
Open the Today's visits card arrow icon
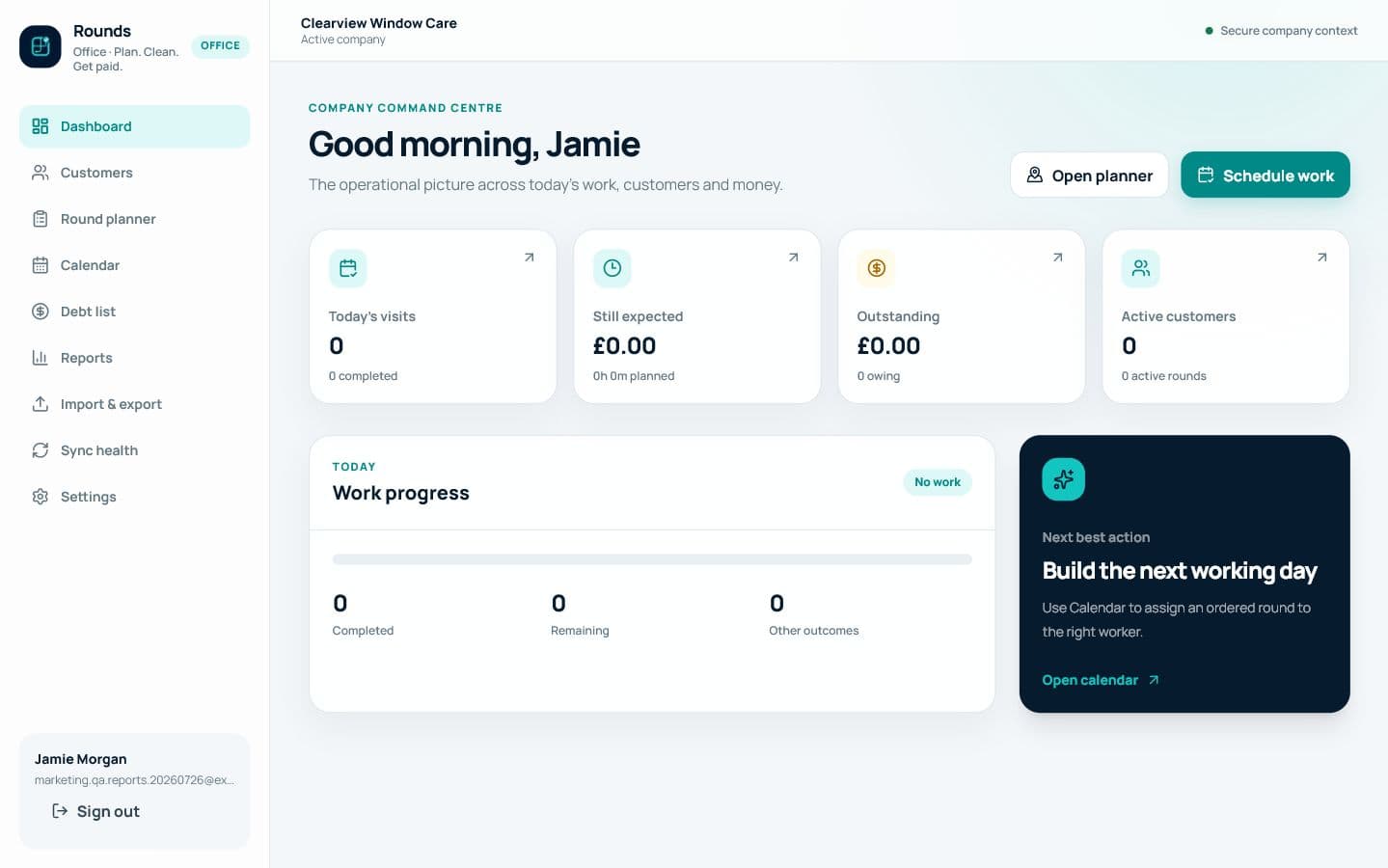(x=529, y=258)
